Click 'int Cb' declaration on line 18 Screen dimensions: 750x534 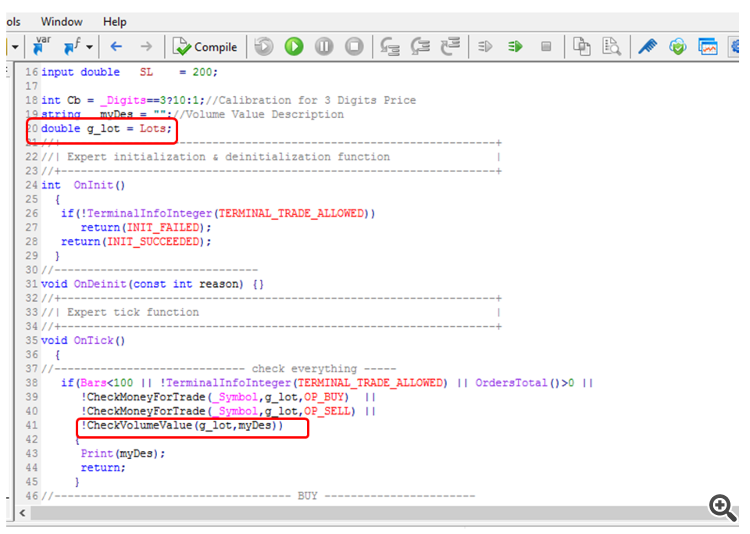(x=61, y=100)
